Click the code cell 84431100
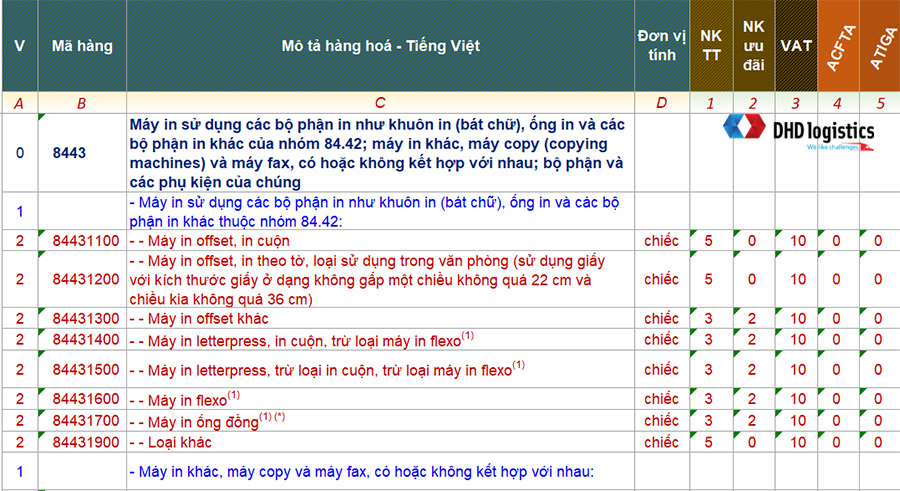Viewport: 900px width, 491px height. pos(86,241)
